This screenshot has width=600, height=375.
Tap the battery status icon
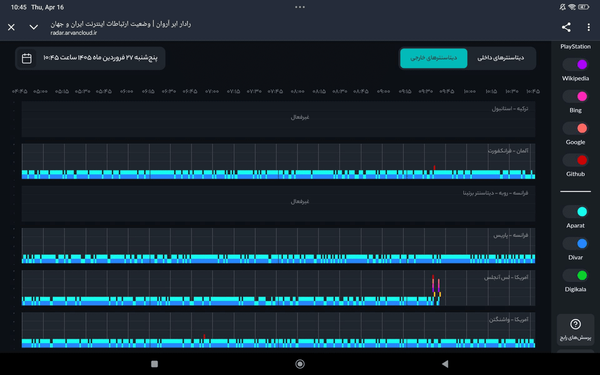[583, 7]
